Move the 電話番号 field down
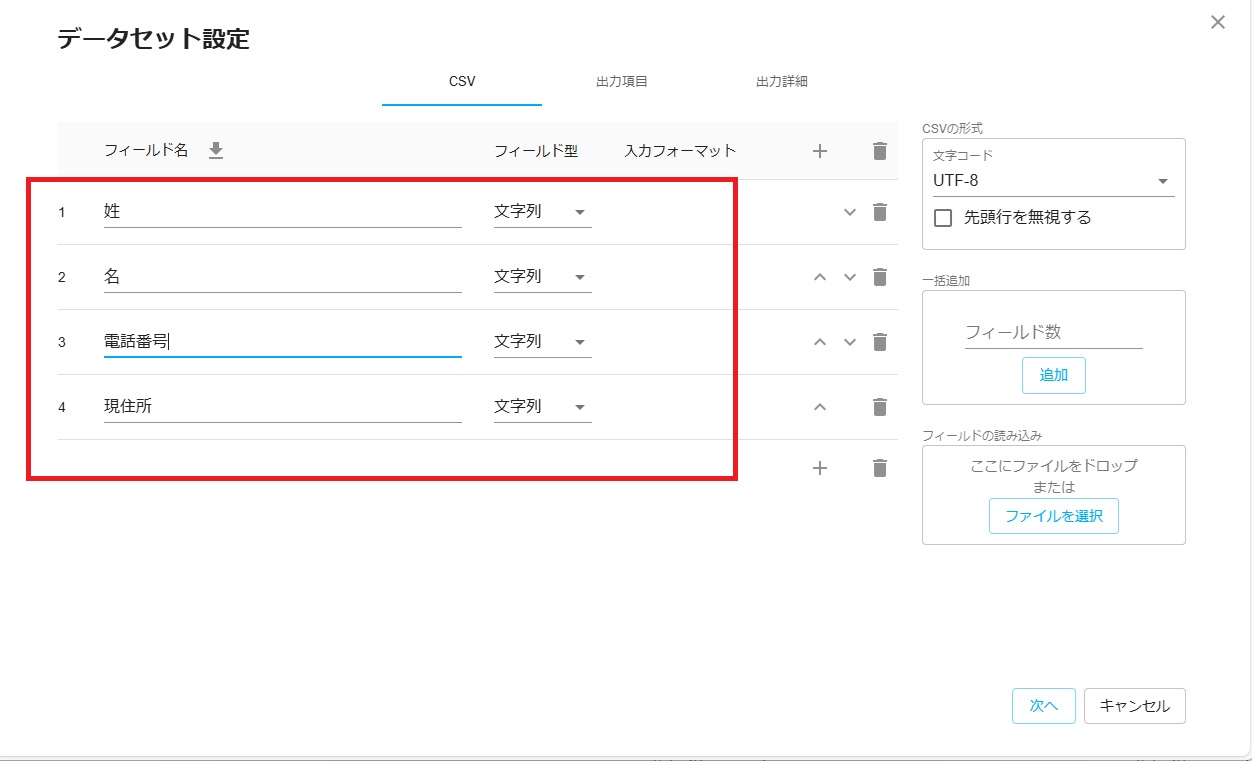This screenshot has height=761, width=1252. 850,342
